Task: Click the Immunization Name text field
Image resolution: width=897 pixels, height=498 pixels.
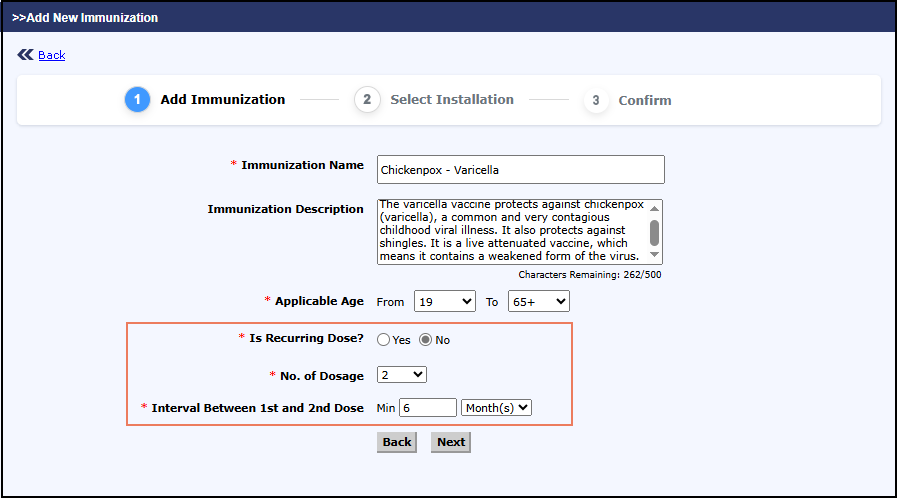Action: 520,170
